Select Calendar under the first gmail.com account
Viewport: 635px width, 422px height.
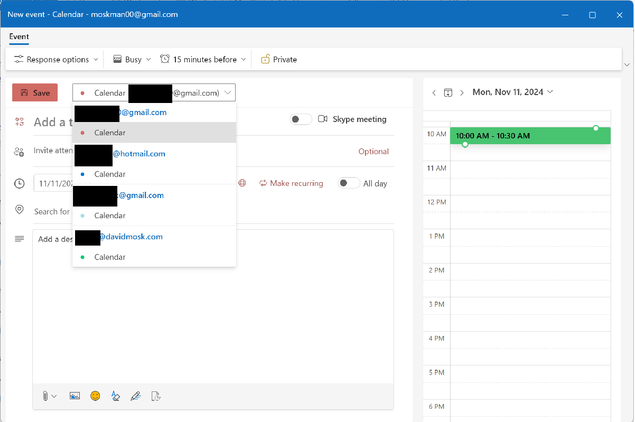[154, 132]
